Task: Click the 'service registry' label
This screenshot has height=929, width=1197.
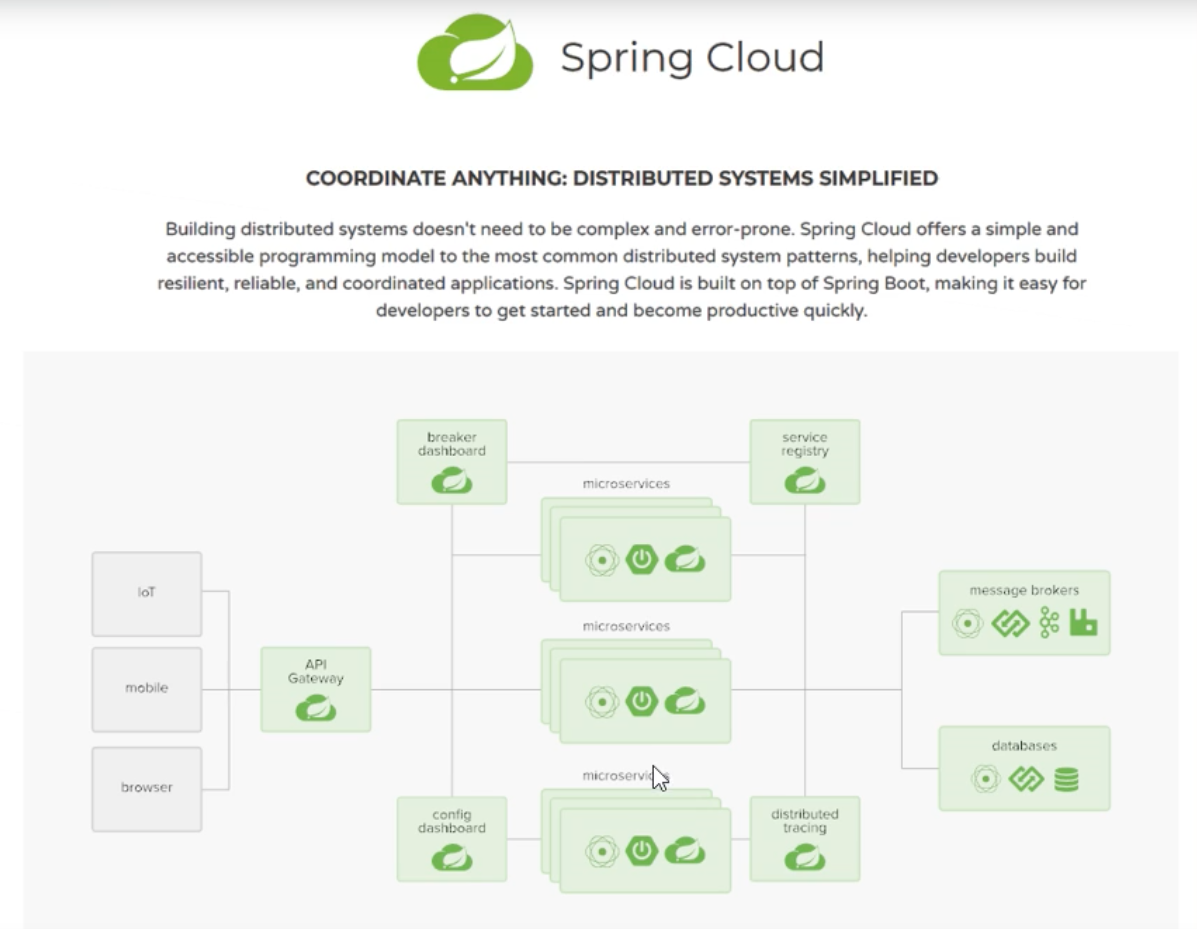Action: coord(805,444)
